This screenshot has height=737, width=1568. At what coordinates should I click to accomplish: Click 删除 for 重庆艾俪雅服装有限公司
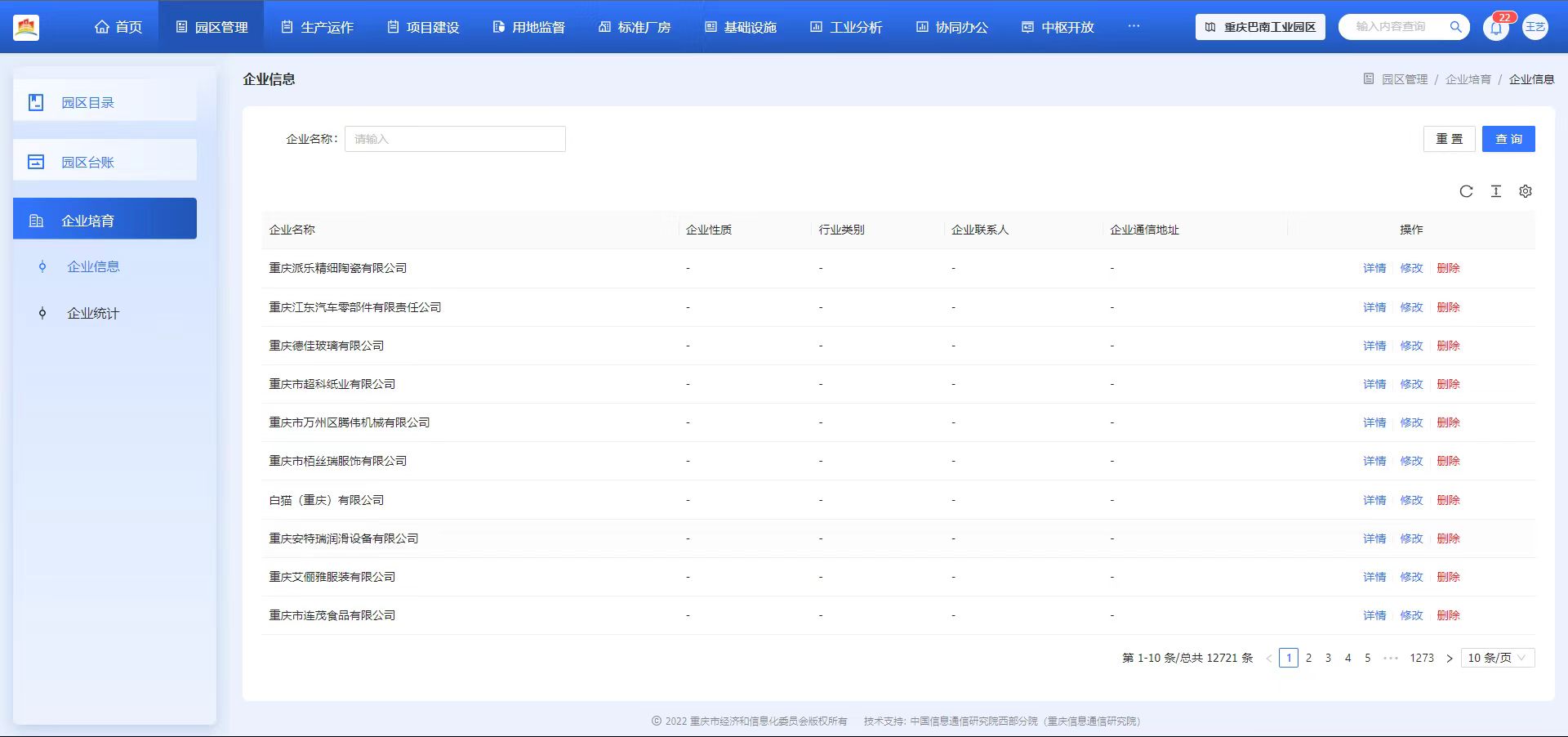[x=1449, y=577]
